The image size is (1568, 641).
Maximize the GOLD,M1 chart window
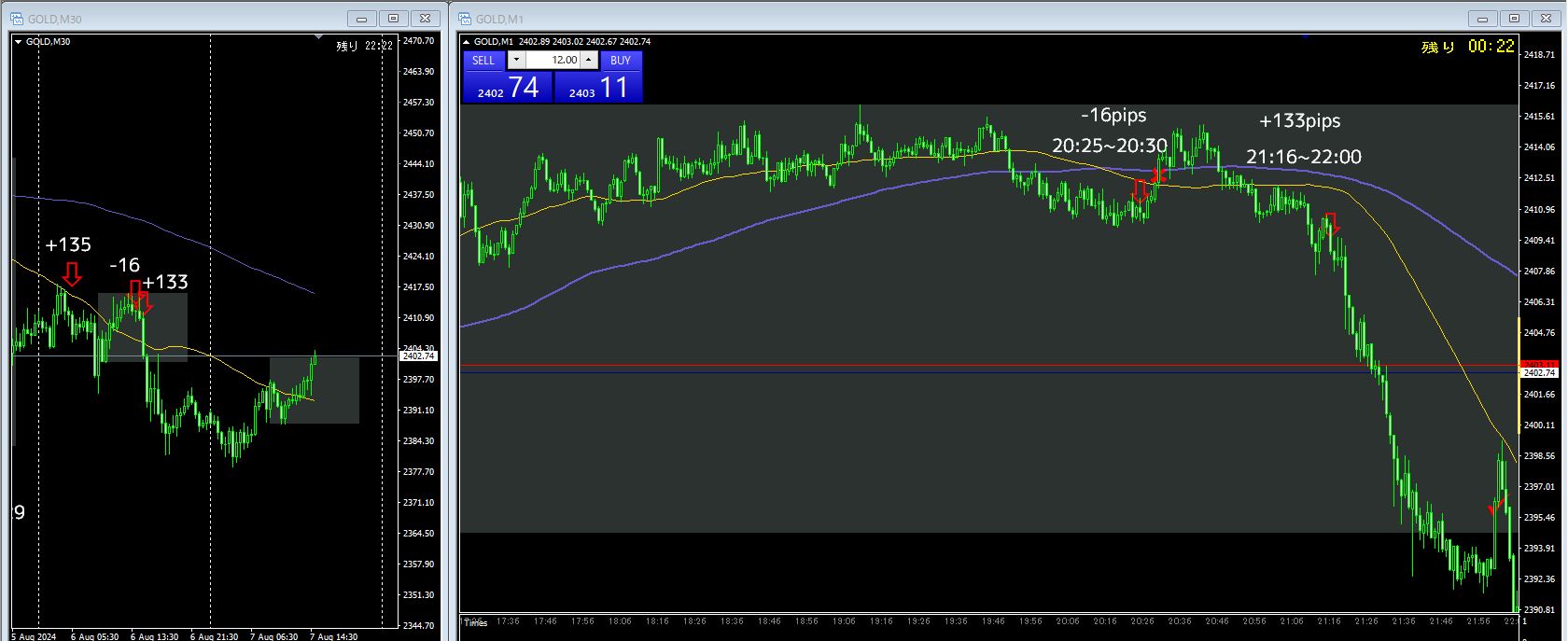point(1514,19)
